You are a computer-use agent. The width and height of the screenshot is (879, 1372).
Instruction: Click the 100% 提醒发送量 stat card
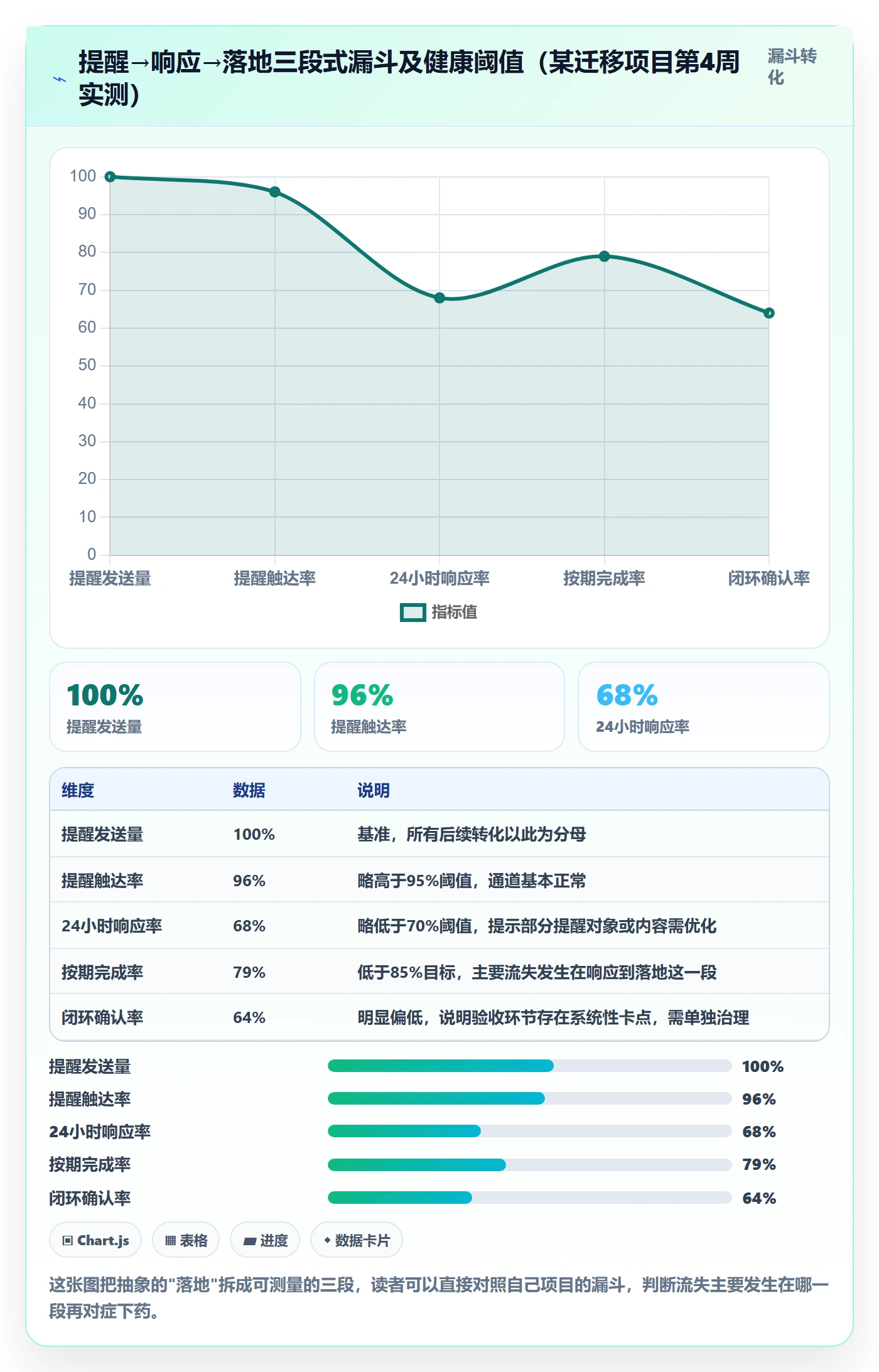[175, 707]
